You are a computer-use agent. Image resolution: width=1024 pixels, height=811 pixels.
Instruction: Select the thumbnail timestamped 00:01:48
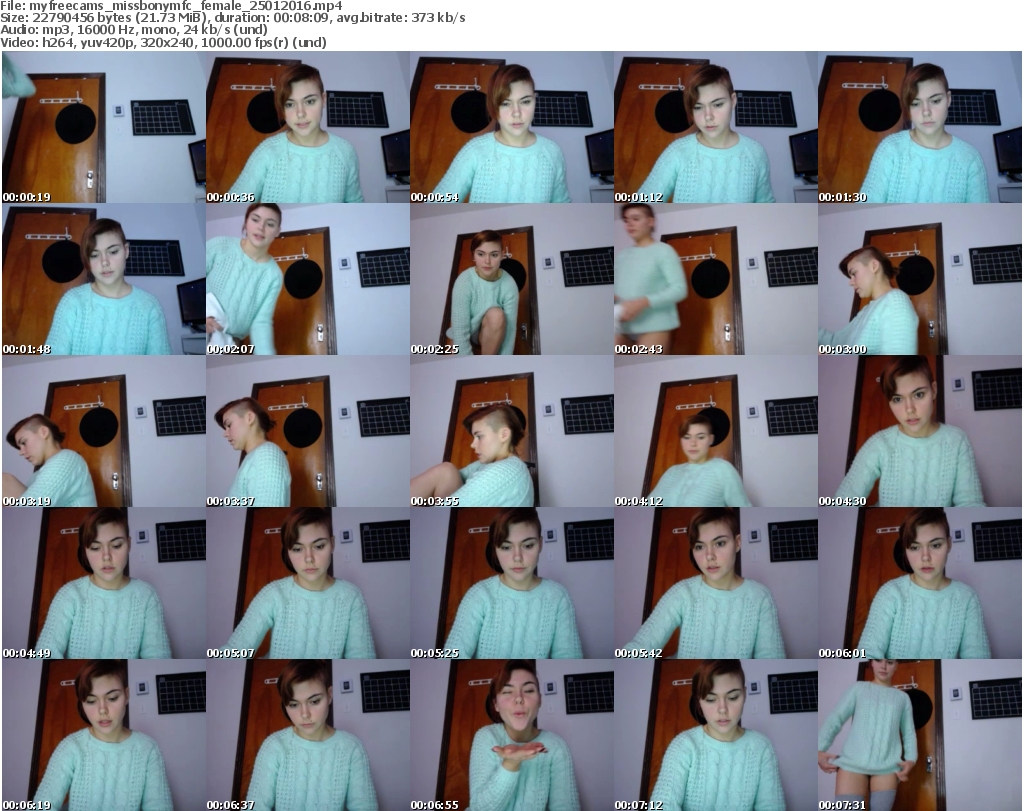pos(104,279)
